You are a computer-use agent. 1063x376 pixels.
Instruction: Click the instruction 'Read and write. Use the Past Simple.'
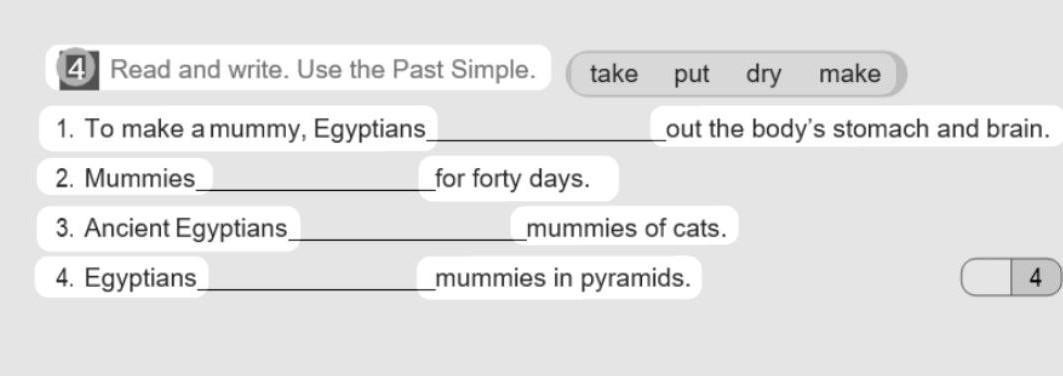pyautogui.click(x=323, y=69)
